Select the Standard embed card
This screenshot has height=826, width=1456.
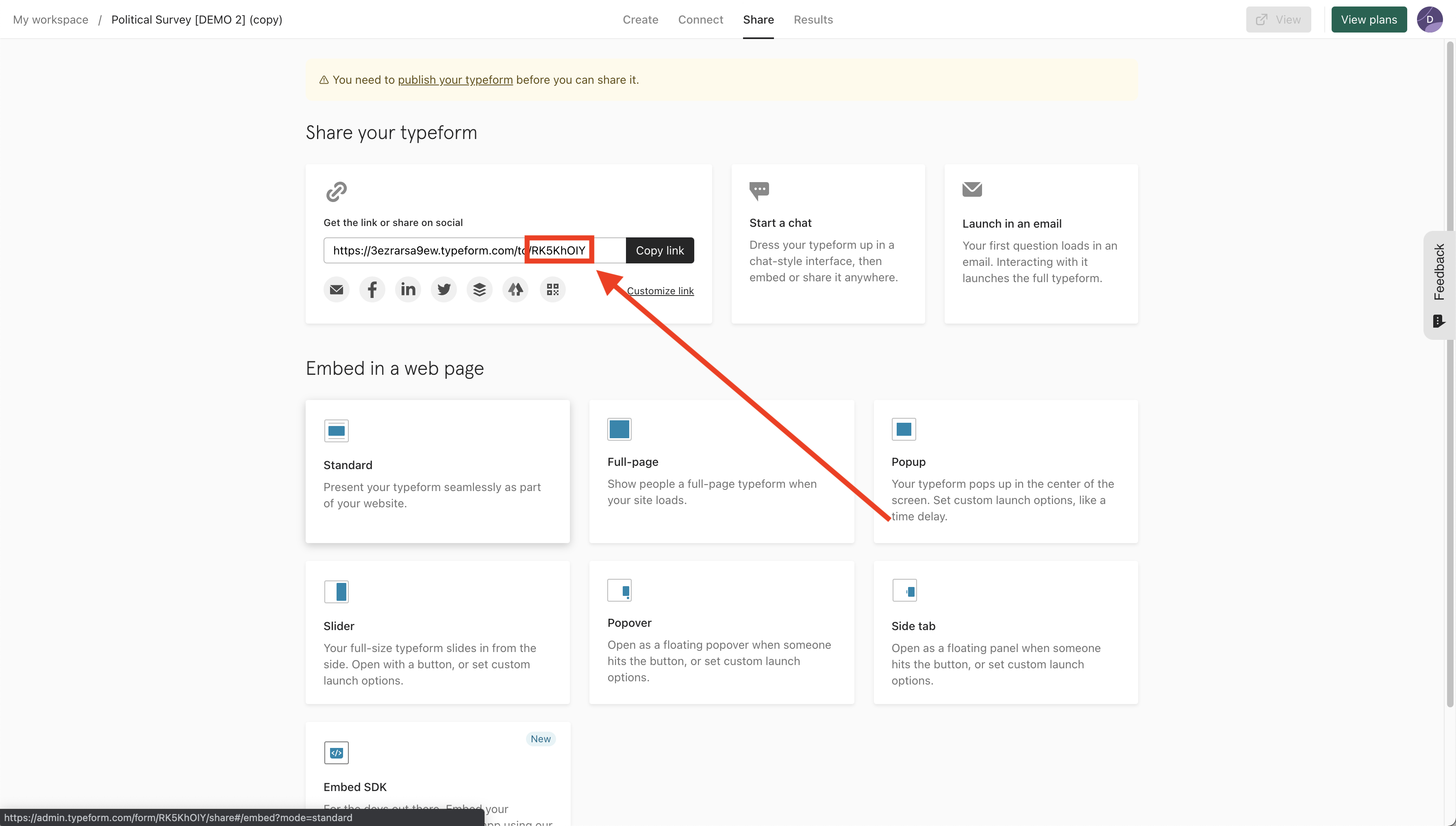437,471
